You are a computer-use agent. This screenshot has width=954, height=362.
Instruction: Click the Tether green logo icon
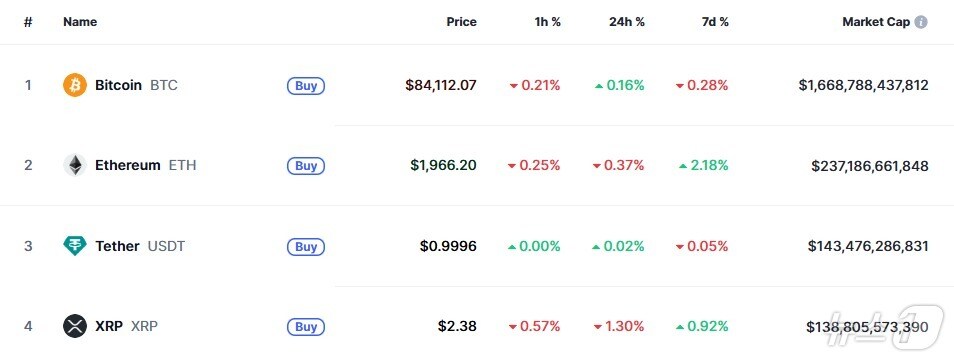[x=75, y=246]
